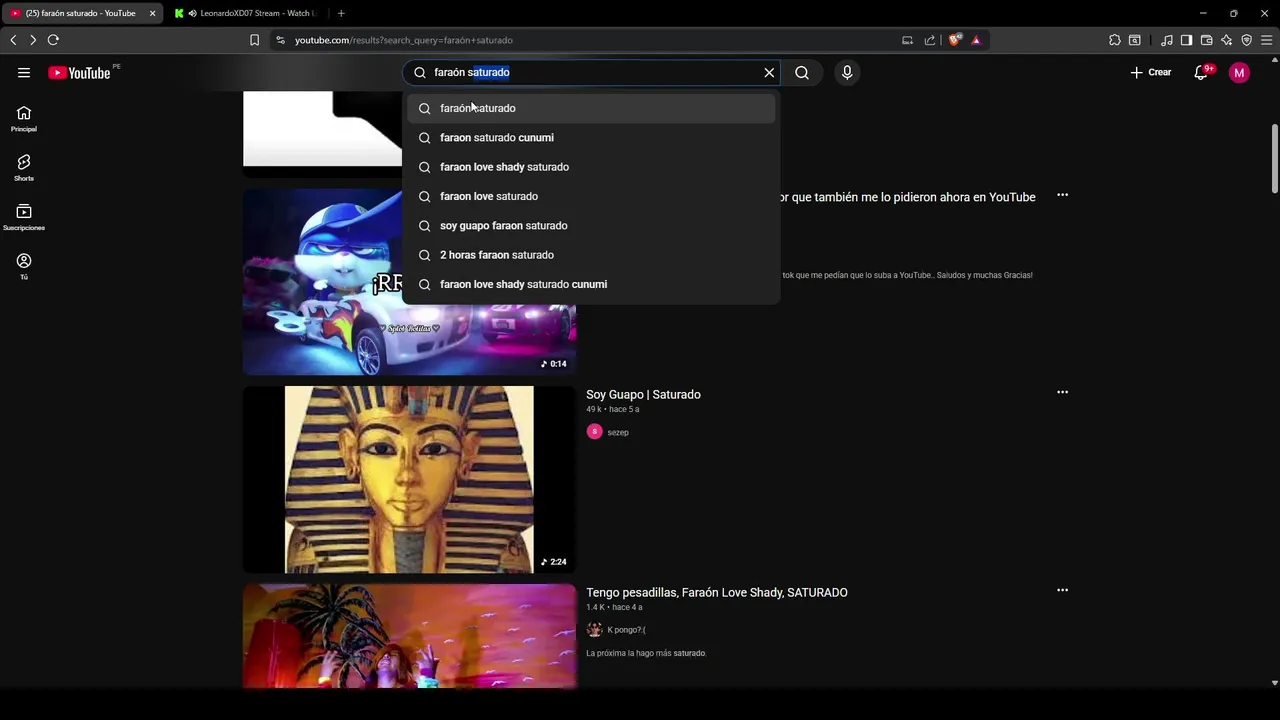
Task: Select suggestion "2 horas faraon saturado"
Action: click(591, 255)
